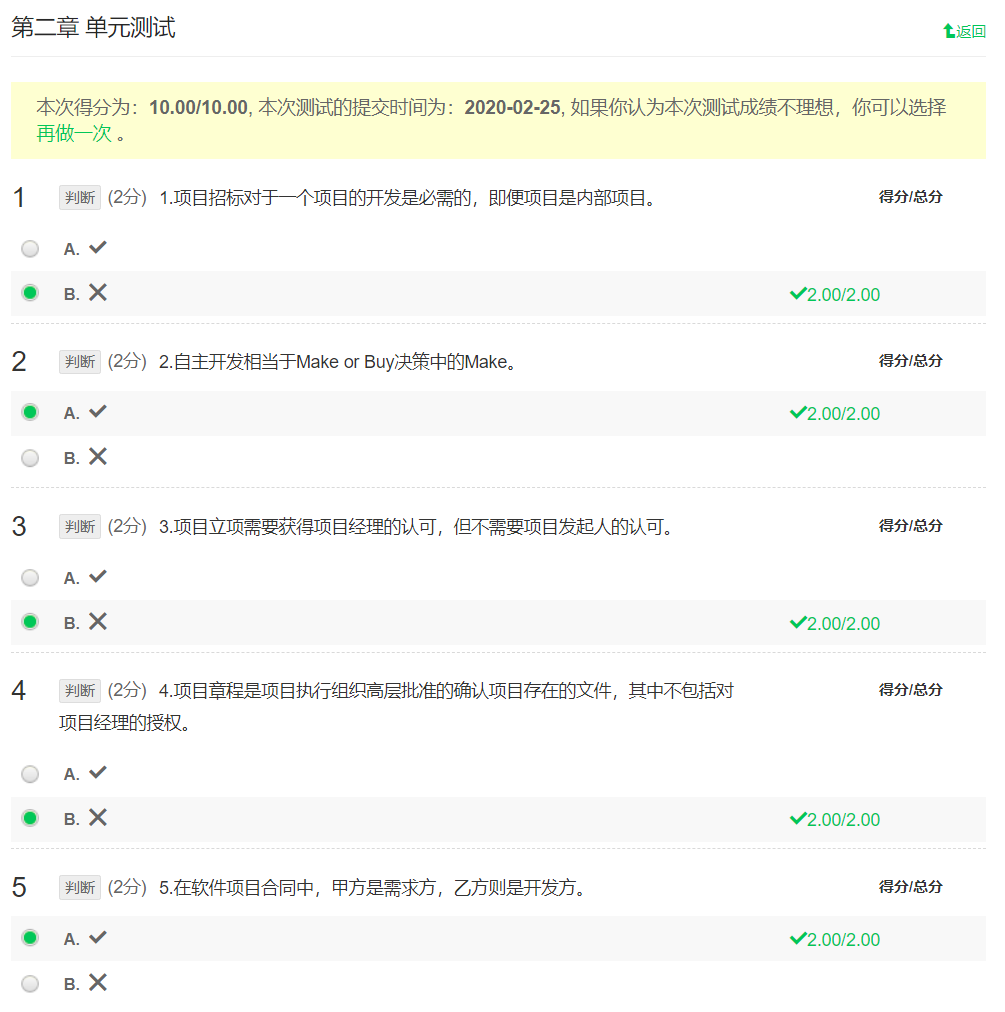Click question 5 score 2.00/2.00
The width and height of the screenshot is (1005, 1012).
click(x=835, y=940)
